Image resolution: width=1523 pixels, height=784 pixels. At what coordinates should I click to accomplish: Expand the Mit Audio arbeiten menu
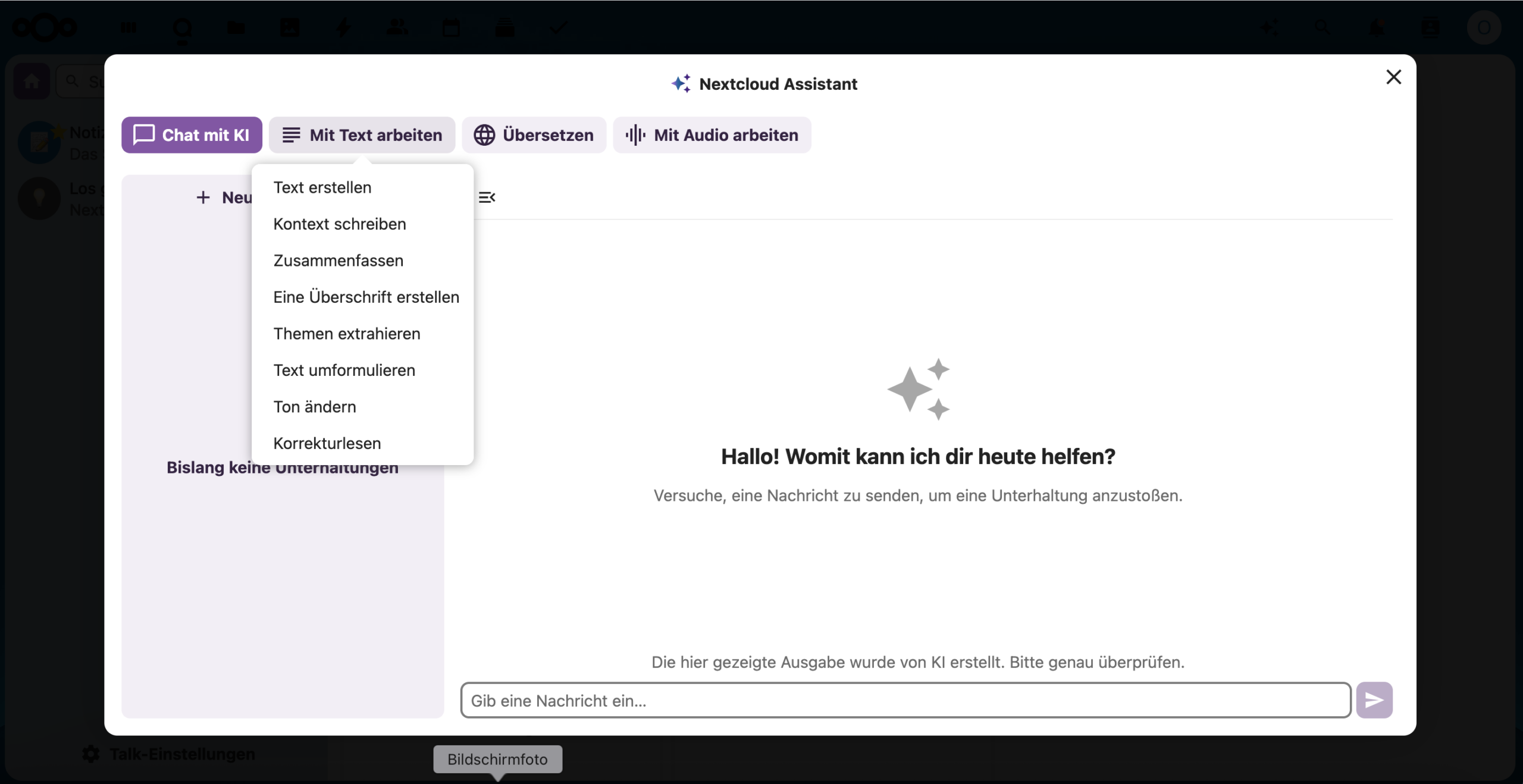[x=712, y=135]
